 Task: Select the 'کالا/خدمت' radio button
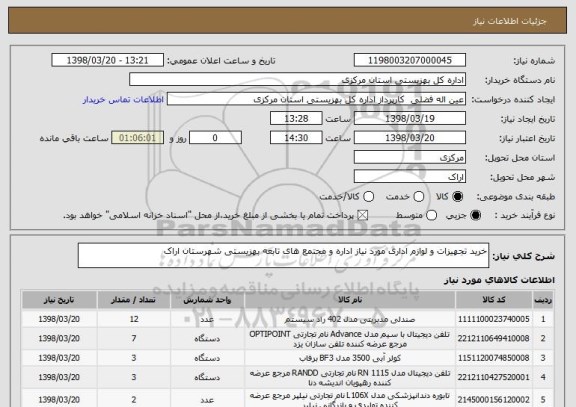368,197
